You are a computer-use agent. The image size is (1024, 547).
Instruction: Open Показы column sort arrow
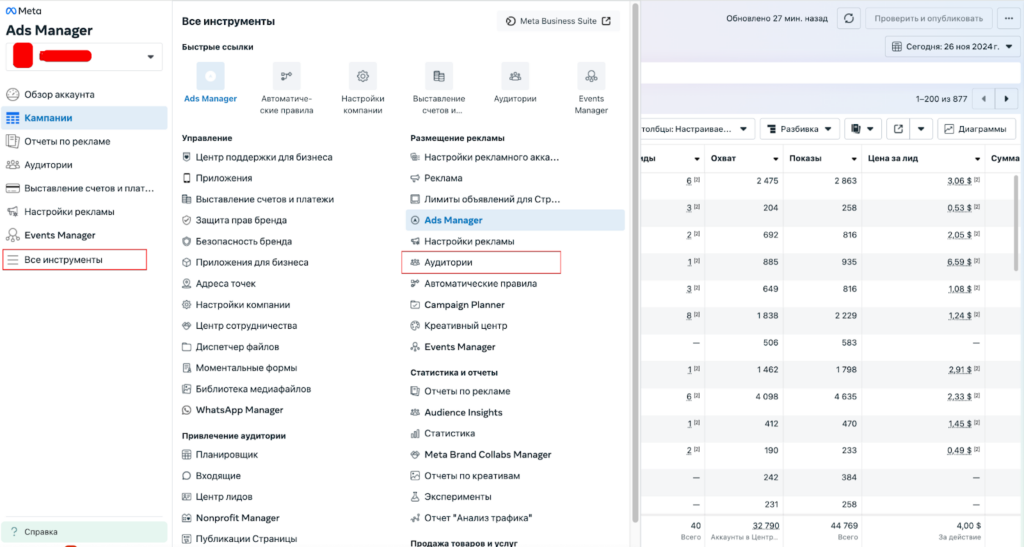[x=854, y=159]
